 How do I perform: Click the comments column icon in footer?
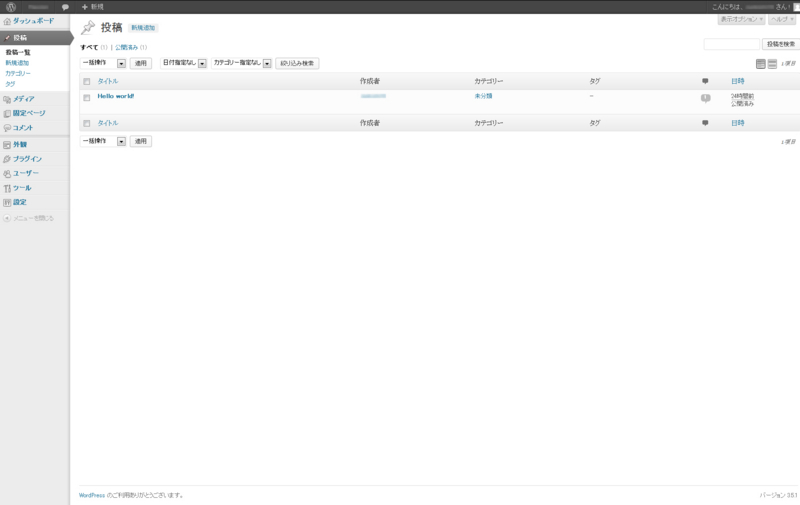(x=705, y=123)
